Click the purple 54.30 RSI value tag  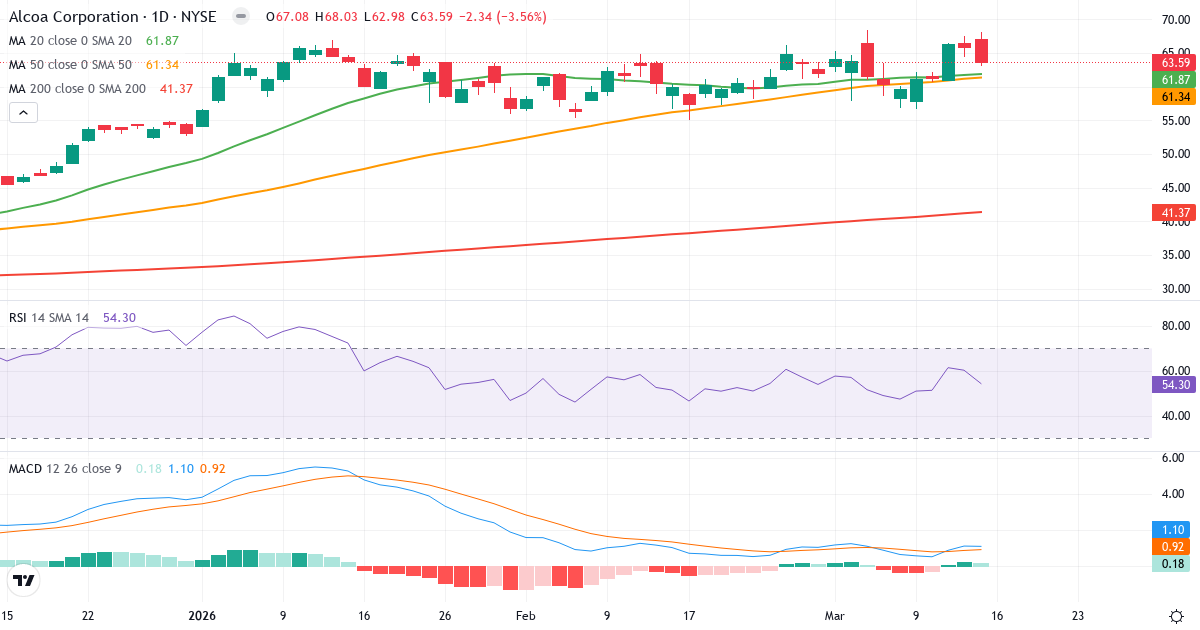point(1173,384)
